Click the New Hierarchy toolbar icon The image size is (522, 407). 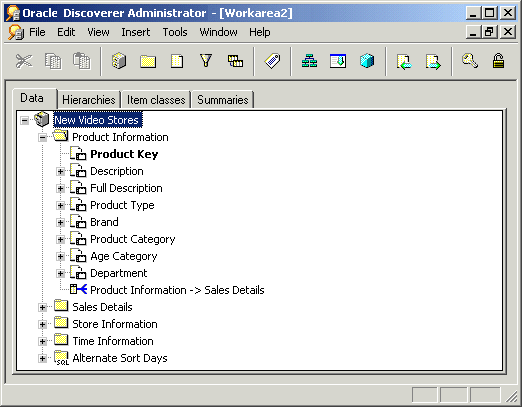[x=309, y=61]
